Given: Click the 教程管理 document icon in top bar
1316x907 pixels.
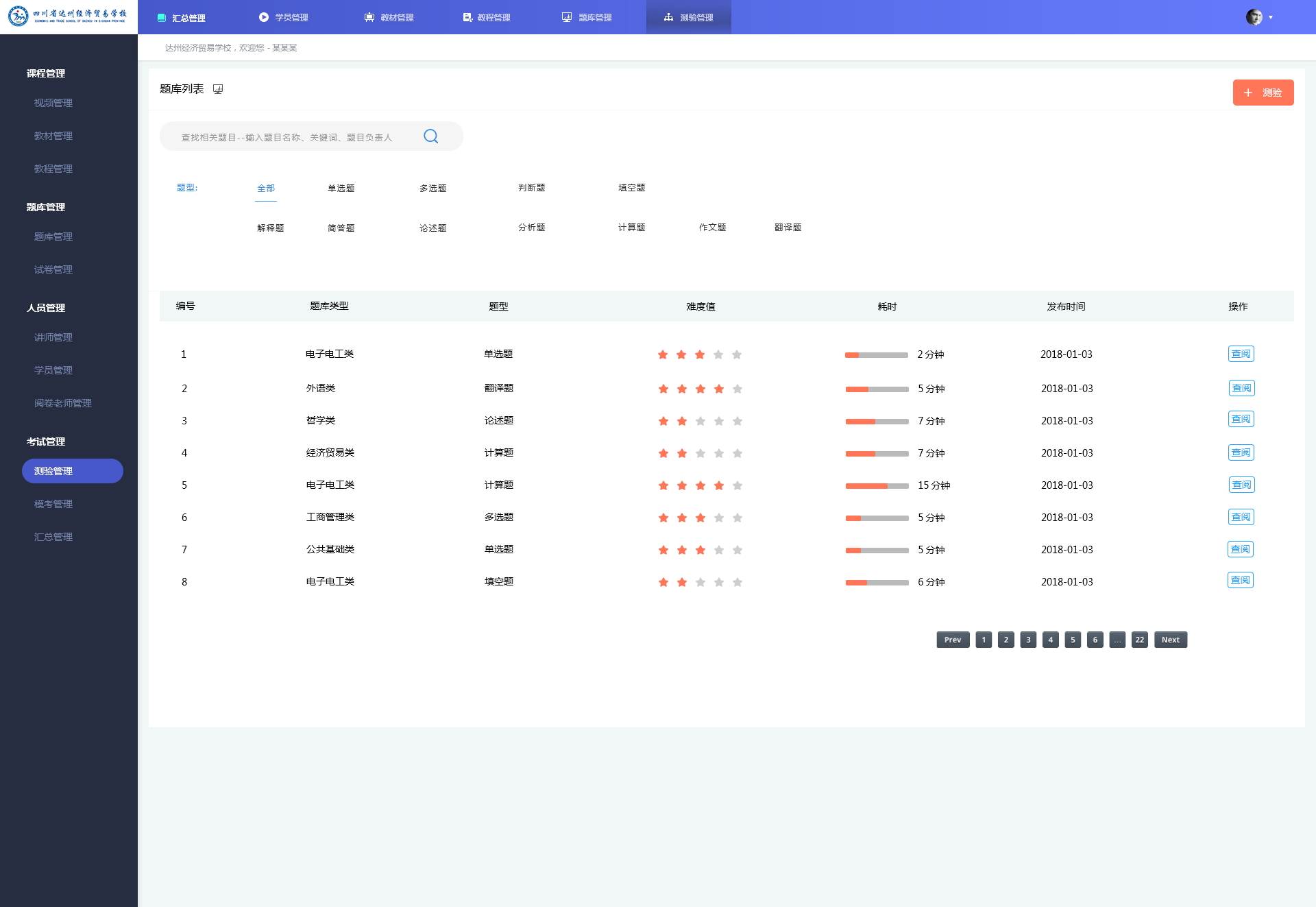Looking at the screenshot, I should pyautogui.click(x=467, y=17).
